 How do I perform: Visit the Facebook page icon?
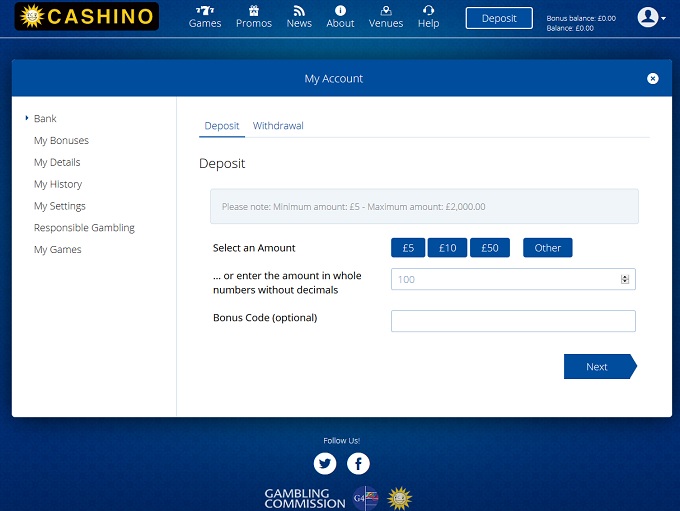pyautogui.click(x=358, y=463)
